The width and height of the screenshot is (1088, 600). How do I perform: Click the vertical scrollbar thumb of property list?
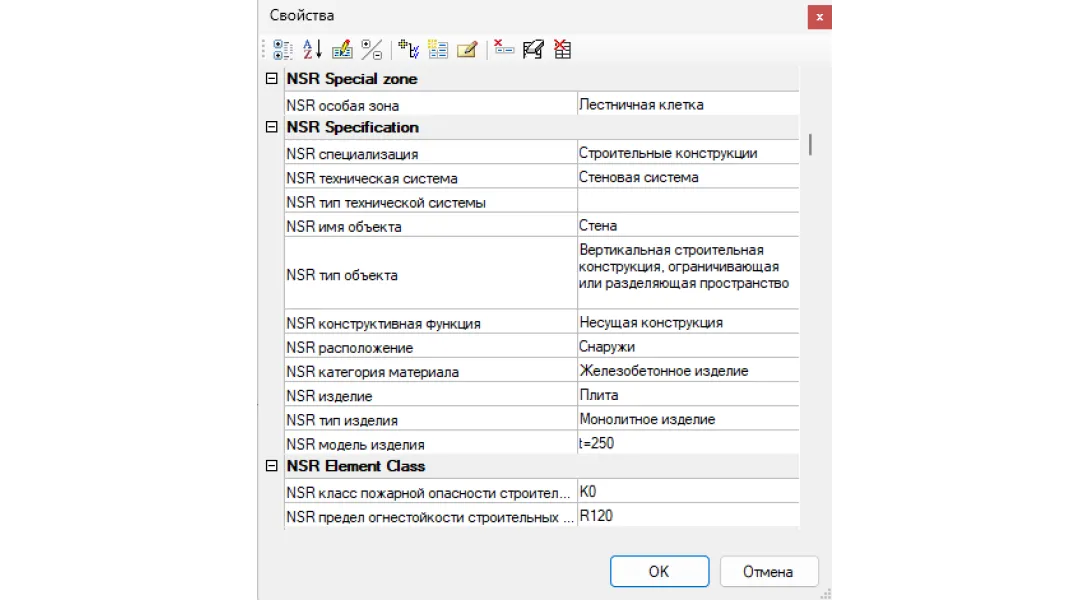coord(809,144)
